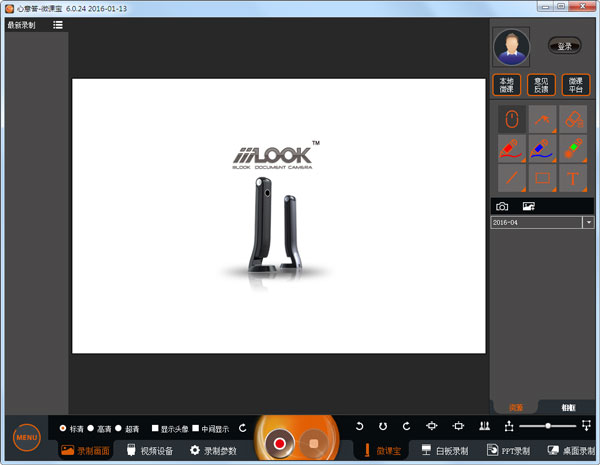600x465 pixels.
Task: Open 微课平台 platform button
Action: coord(576,85)
